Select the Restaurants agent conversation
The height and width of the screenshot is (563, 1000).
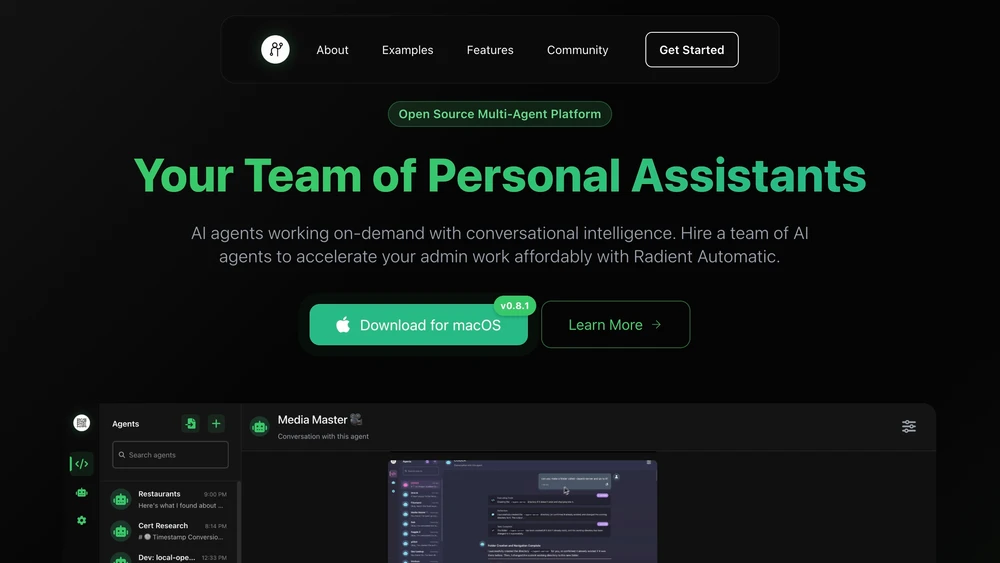[x=169, y=499]
